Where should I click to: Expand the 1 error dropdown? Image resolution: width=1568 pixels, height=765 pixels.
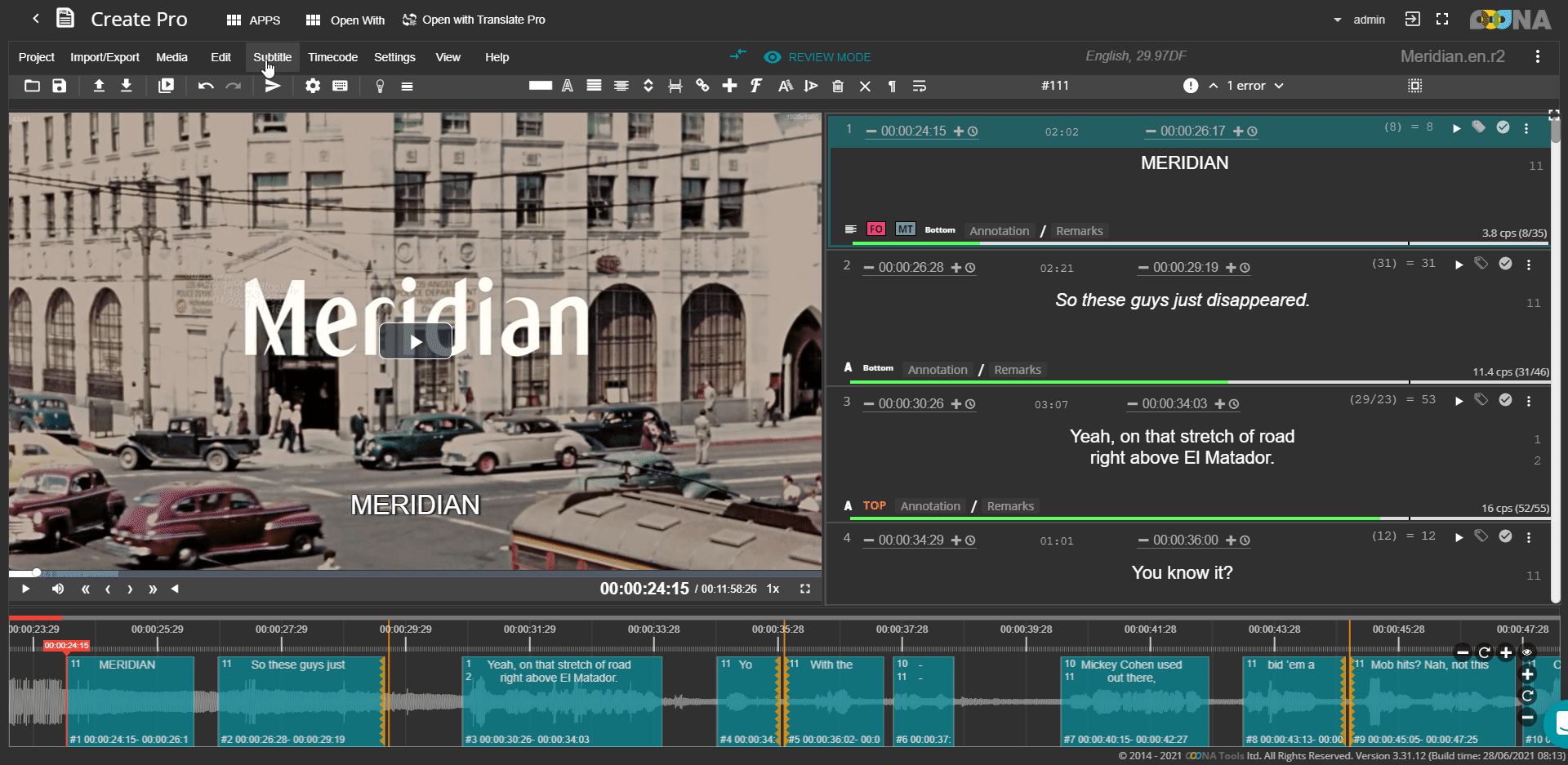1279,86
